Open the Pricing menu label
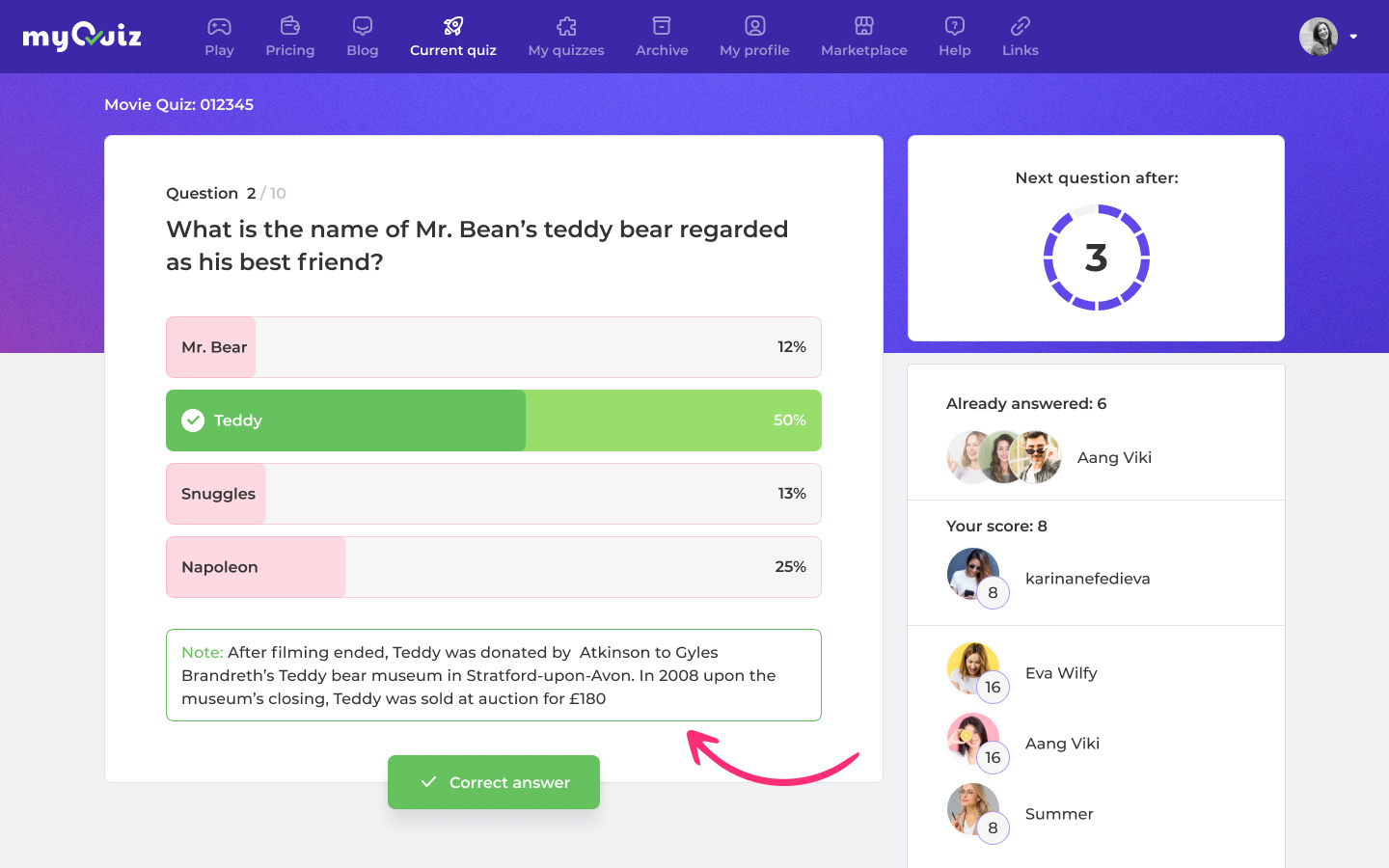The image size is (1389, 868). pyautogui.click(x=290, y=50)
